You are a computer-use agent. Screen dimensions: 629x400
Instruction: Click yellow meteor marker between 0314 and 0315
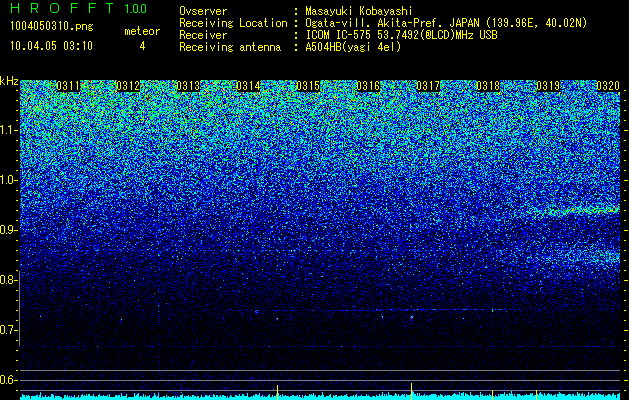click(277, 392)
